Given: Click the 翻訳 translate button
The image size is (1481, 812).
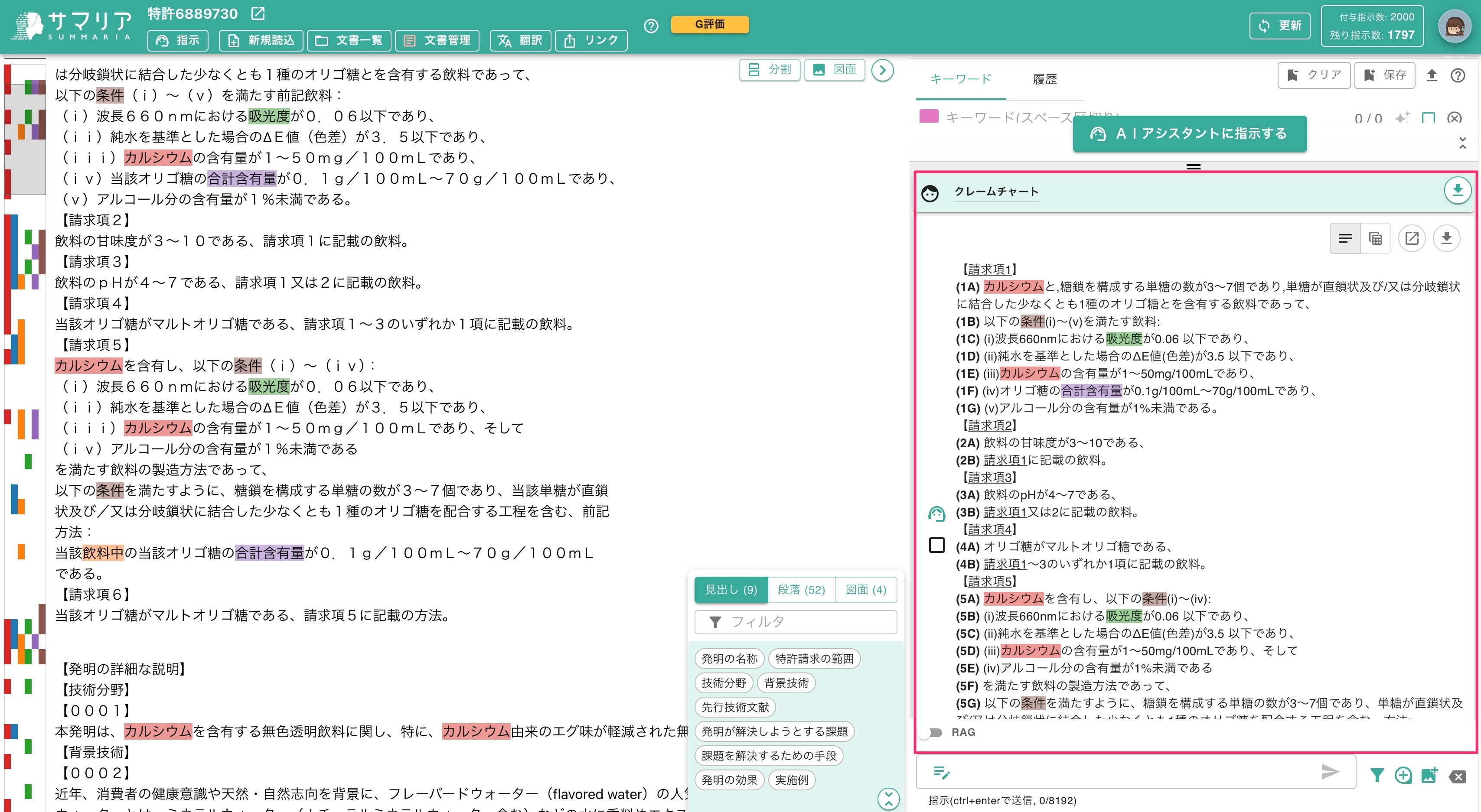Looking at the screenshot, I should click(520, 40).
